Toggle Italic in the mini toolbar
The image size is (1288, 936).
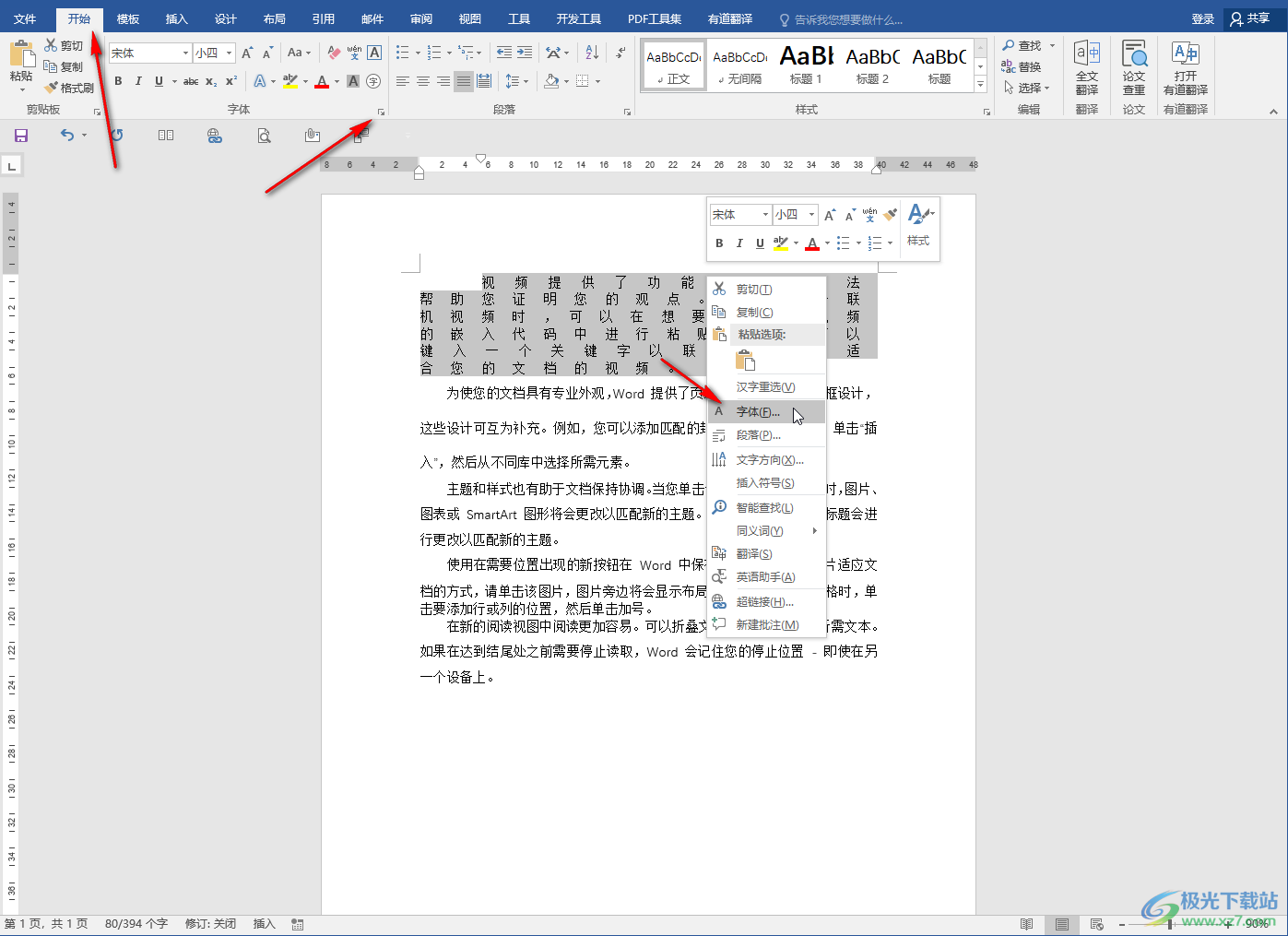pyautogui.click(x=739, y=243)
